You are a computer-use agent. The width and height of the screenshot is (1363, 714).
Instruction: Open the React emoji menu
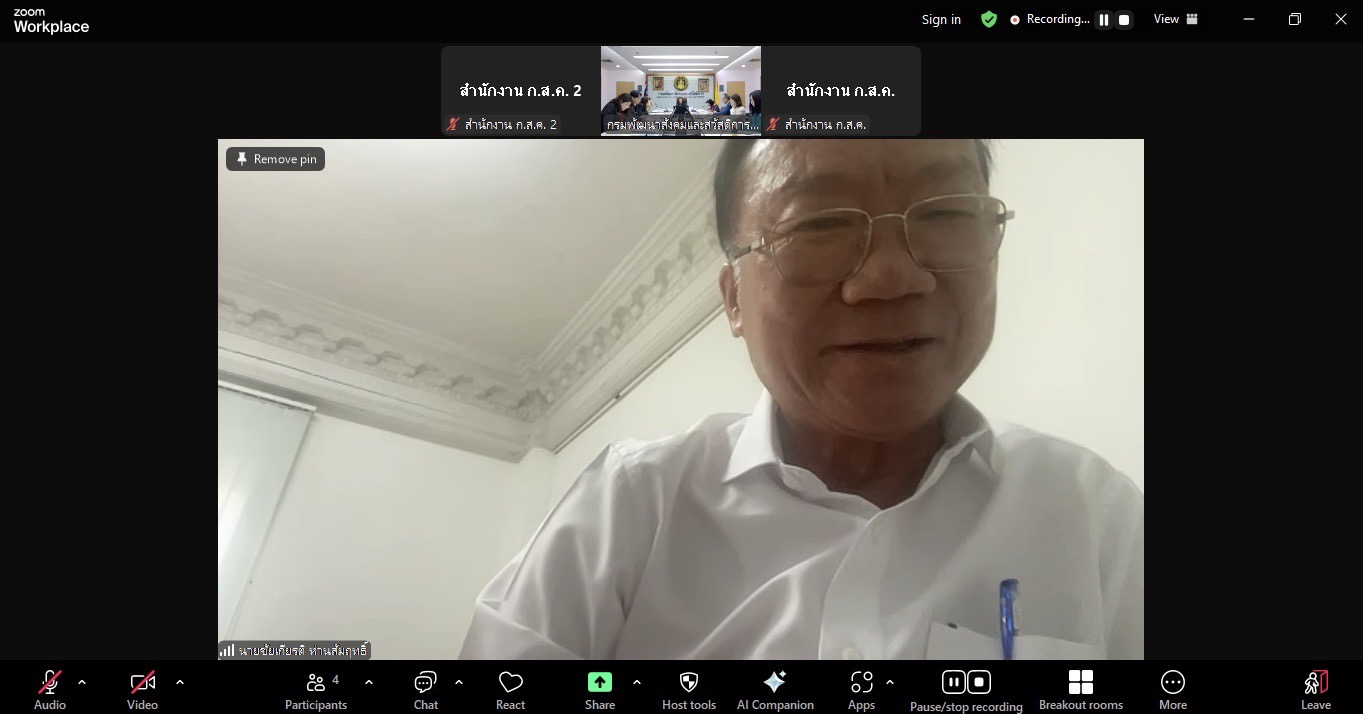pyautogui.click(x=510, y=689)
